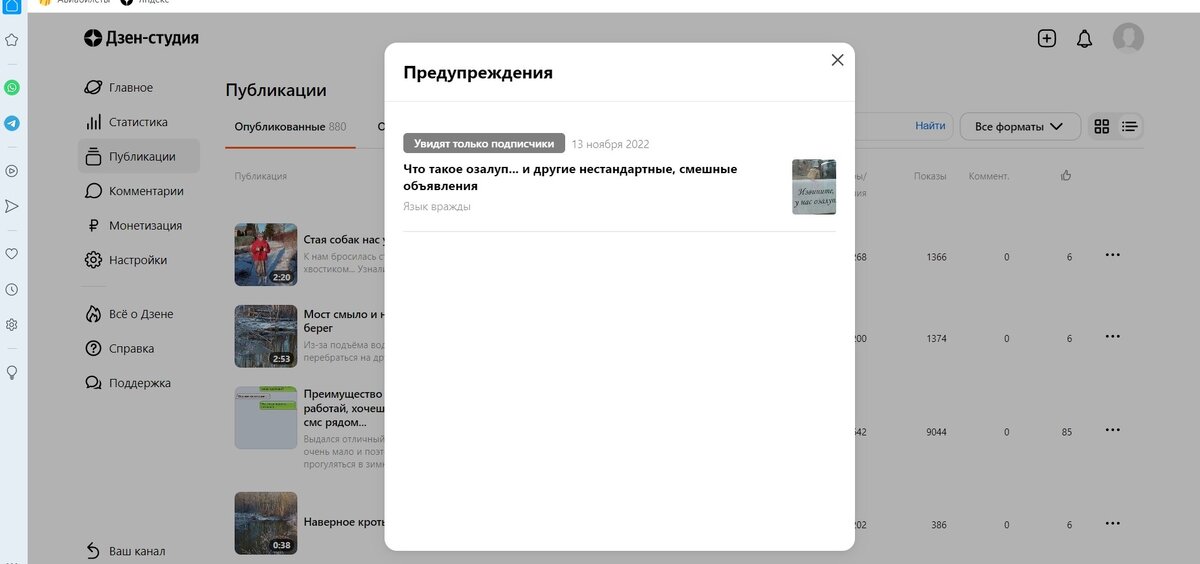1200x564 pixels.
Task: Switch to grid view of publications
Action: click(x=1102, y=127)
